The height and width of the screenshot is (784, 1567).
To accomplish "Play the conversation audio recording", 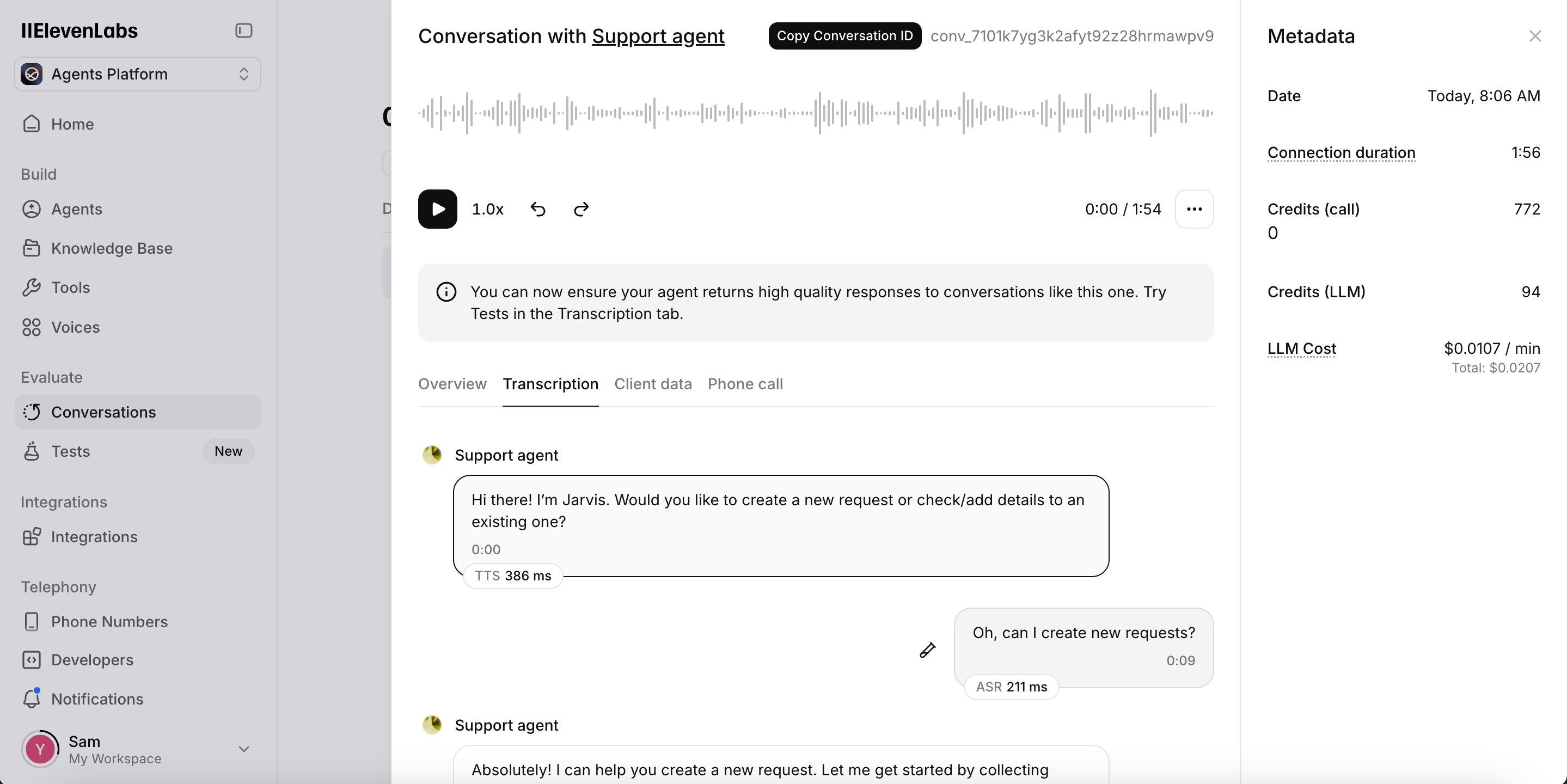I will [x=437, y=209].
